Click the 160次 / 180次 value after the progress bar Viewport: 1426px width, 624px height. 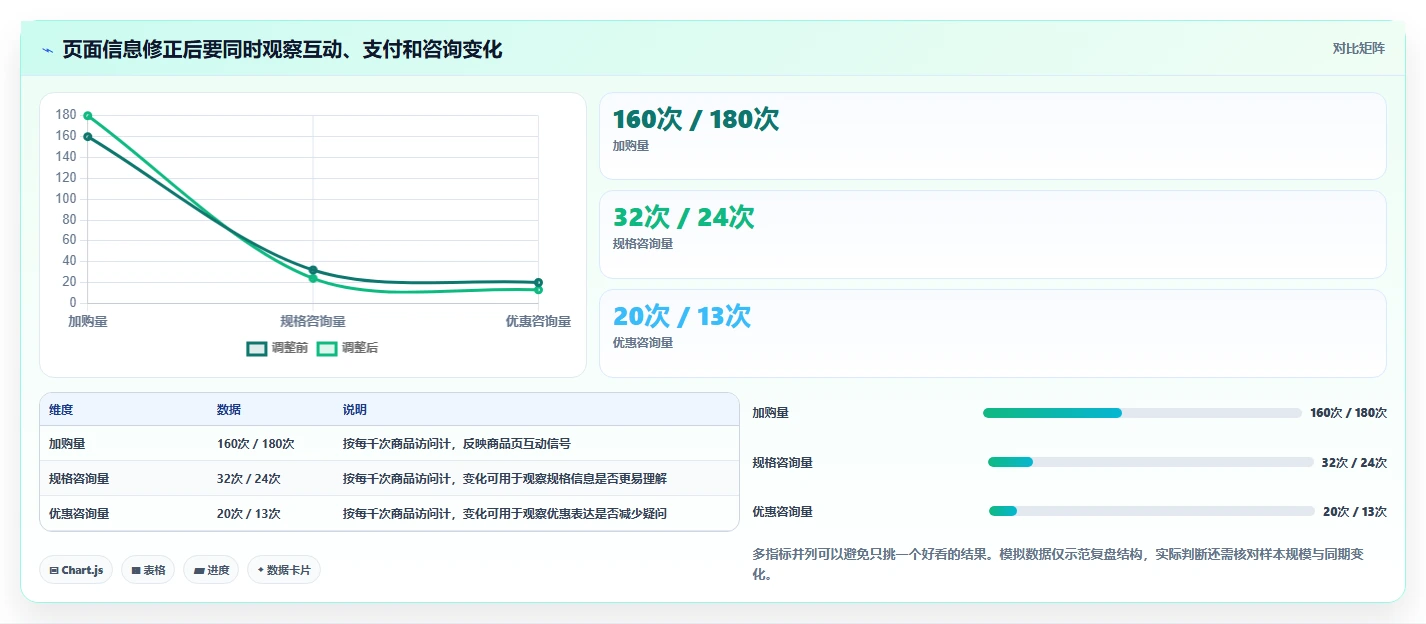1348,413
